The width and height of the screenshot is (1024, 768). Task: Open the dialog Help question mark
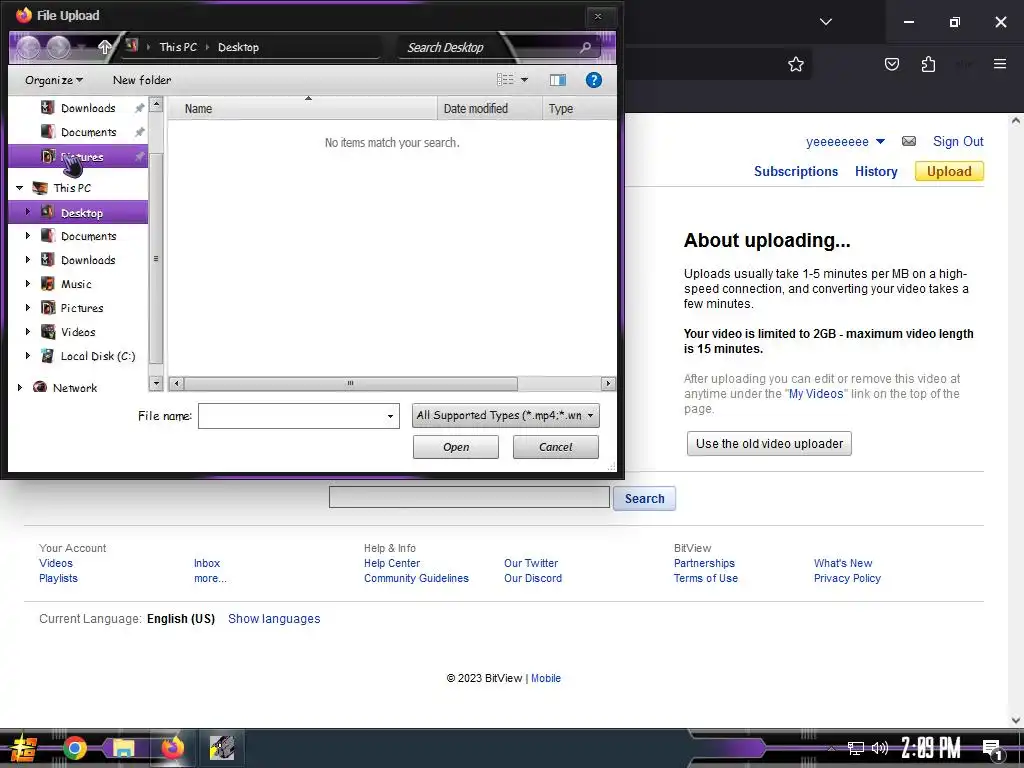[x=594, y=80]
